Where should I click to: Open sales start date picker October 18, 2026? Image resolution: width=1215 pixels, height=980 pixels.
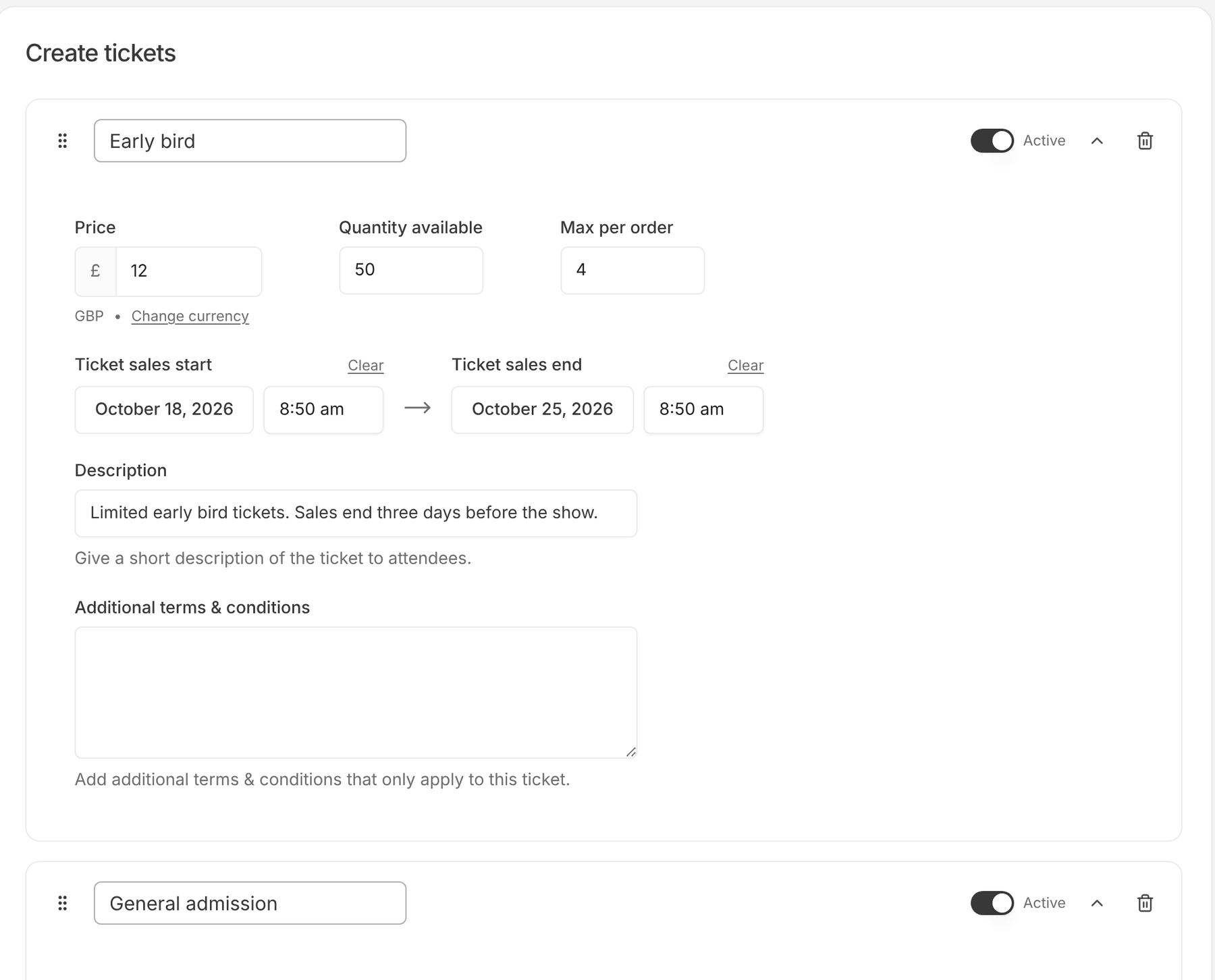164,410
